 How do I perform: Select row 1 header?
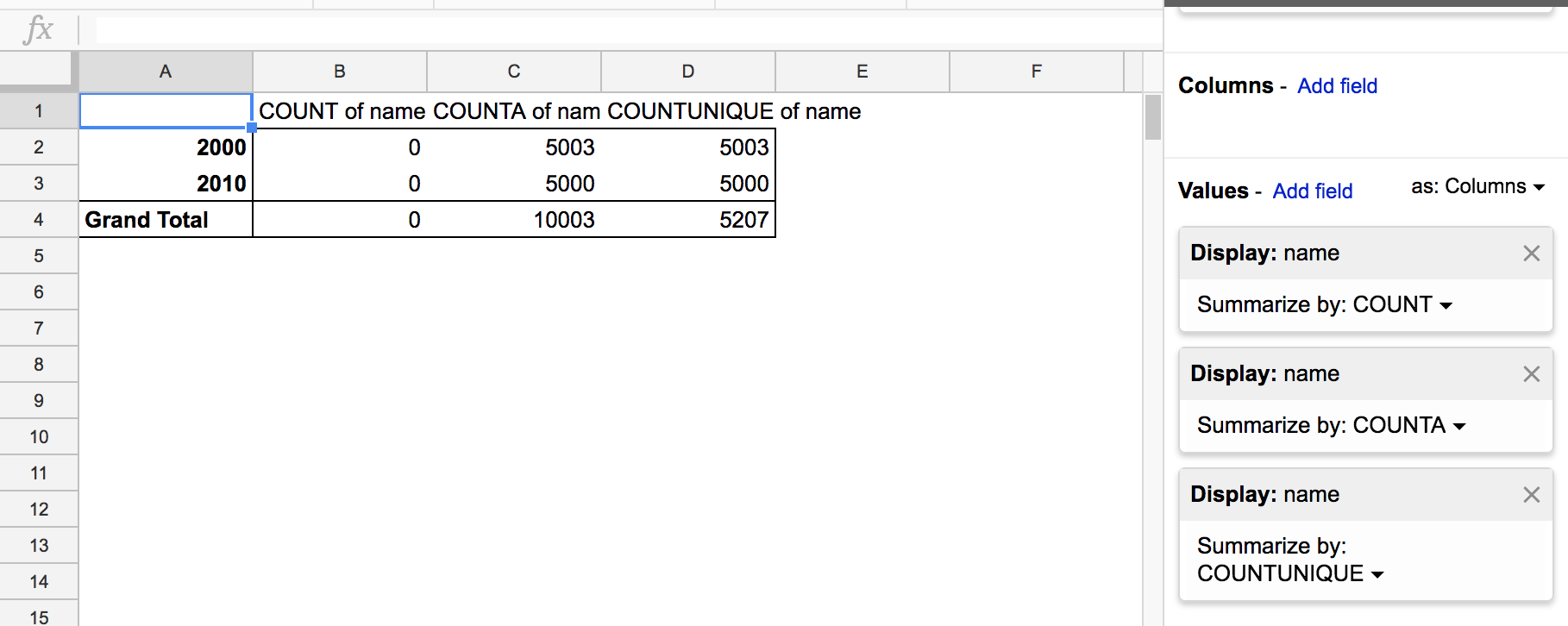[x=39, y=111]
